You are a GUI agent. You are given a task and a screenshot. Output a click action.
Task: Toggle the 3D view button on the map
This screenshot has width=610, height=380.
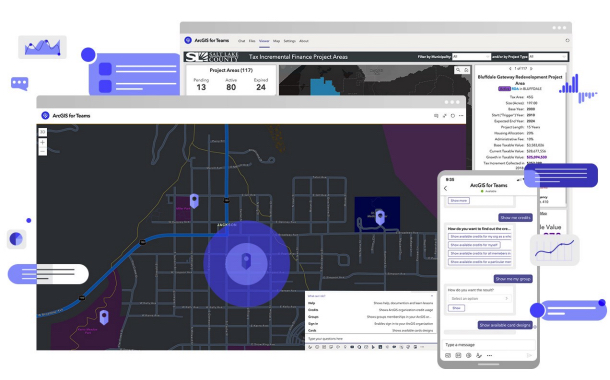[43, 132]
